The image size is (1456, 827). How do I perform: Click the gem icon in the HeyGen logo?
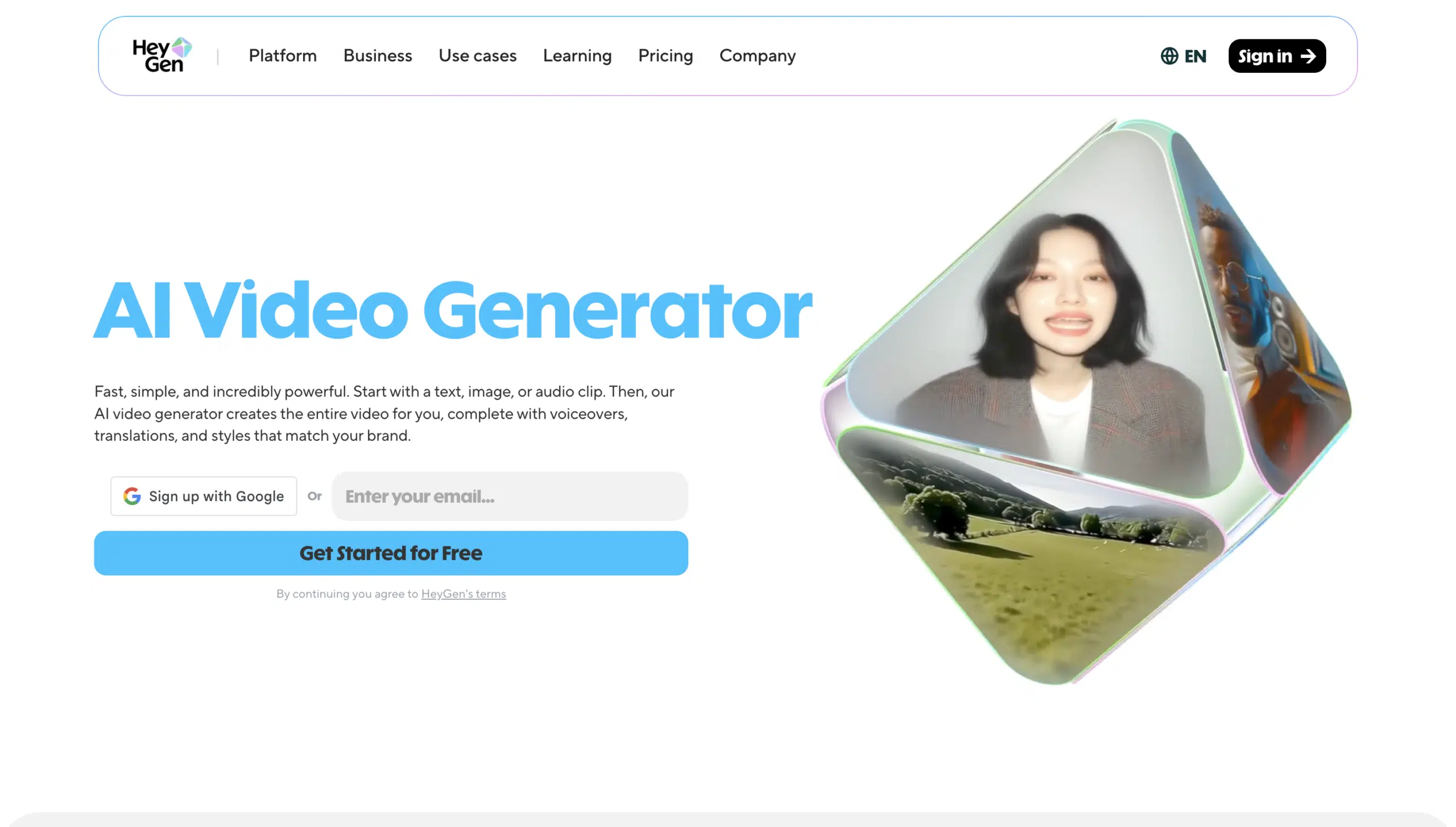click(x=181, y=49)
